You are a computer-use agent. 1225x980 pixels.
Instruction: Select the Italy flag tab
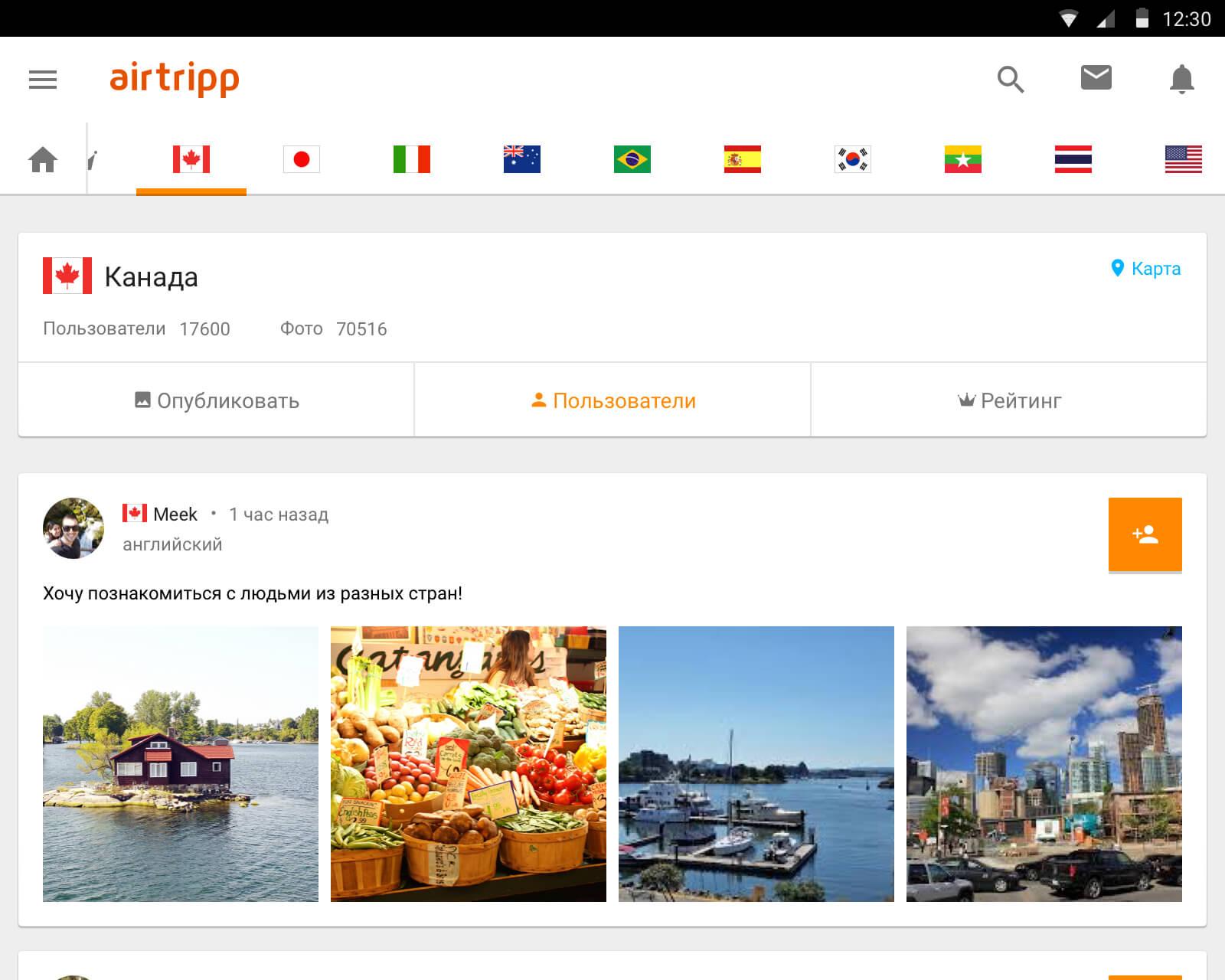pos(412,159)
